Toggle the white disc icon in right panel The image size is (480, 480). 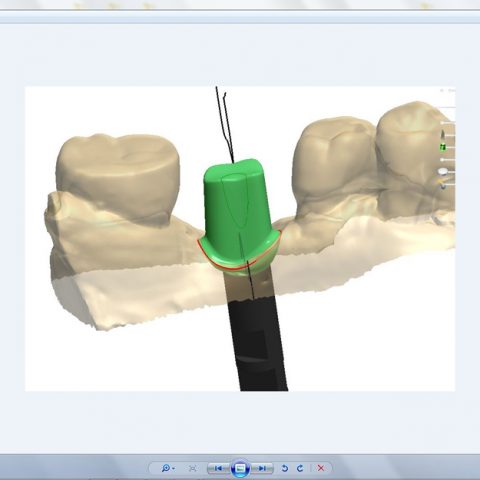443,171
